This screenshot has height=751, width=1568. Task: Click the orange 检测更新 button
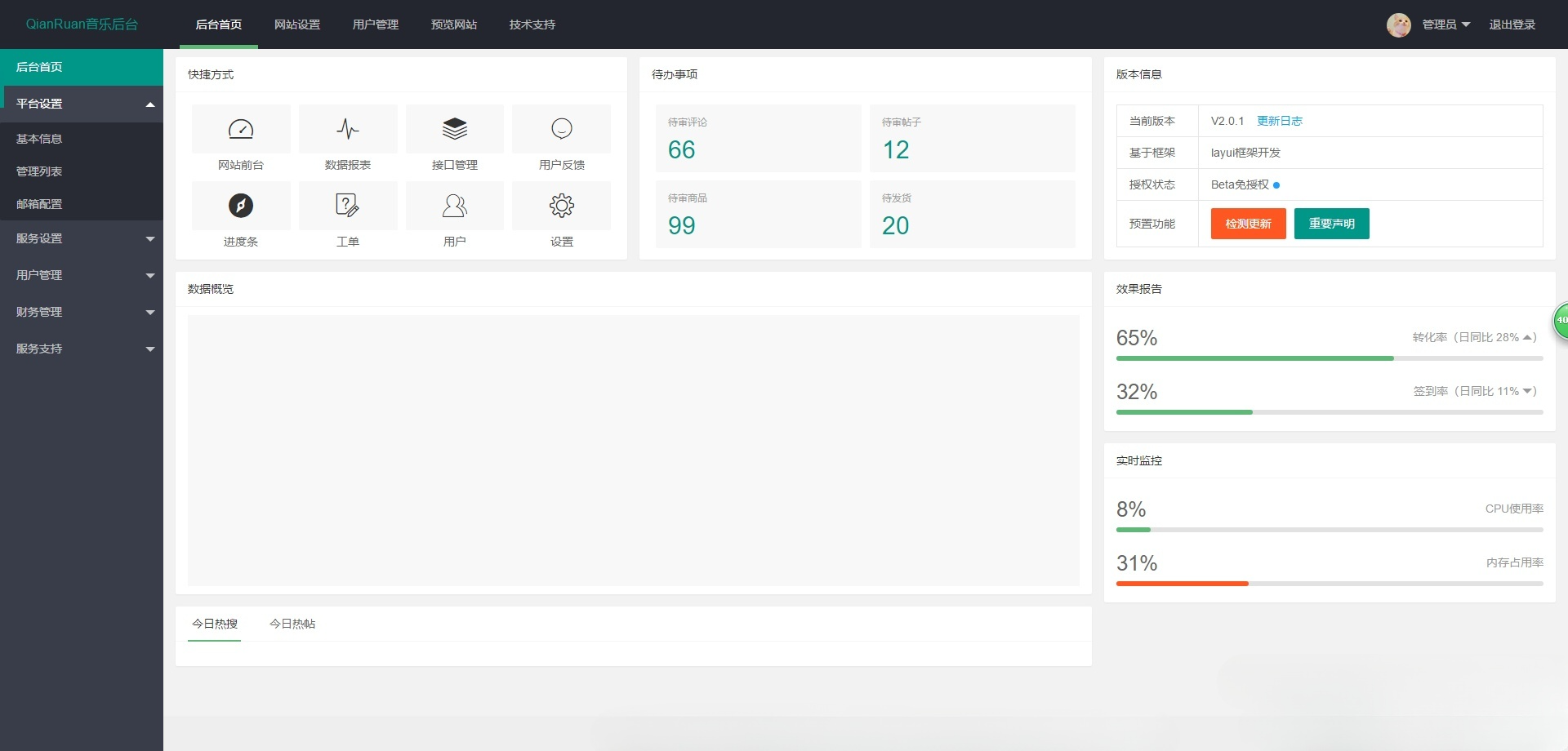[1248, 224]
